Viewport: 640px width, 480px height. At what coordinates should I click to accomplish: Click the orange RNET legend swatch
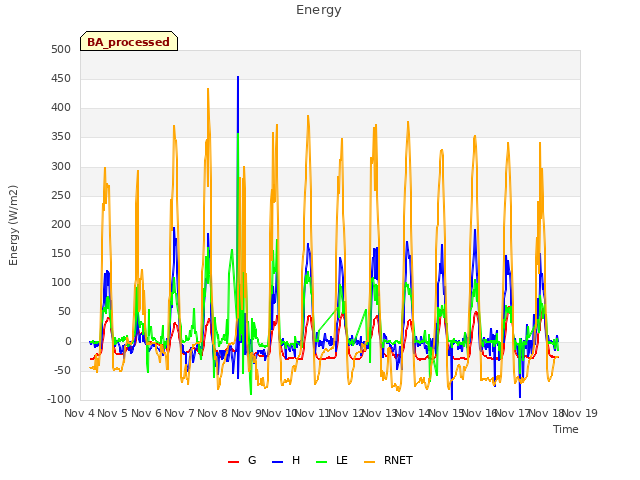369,462
